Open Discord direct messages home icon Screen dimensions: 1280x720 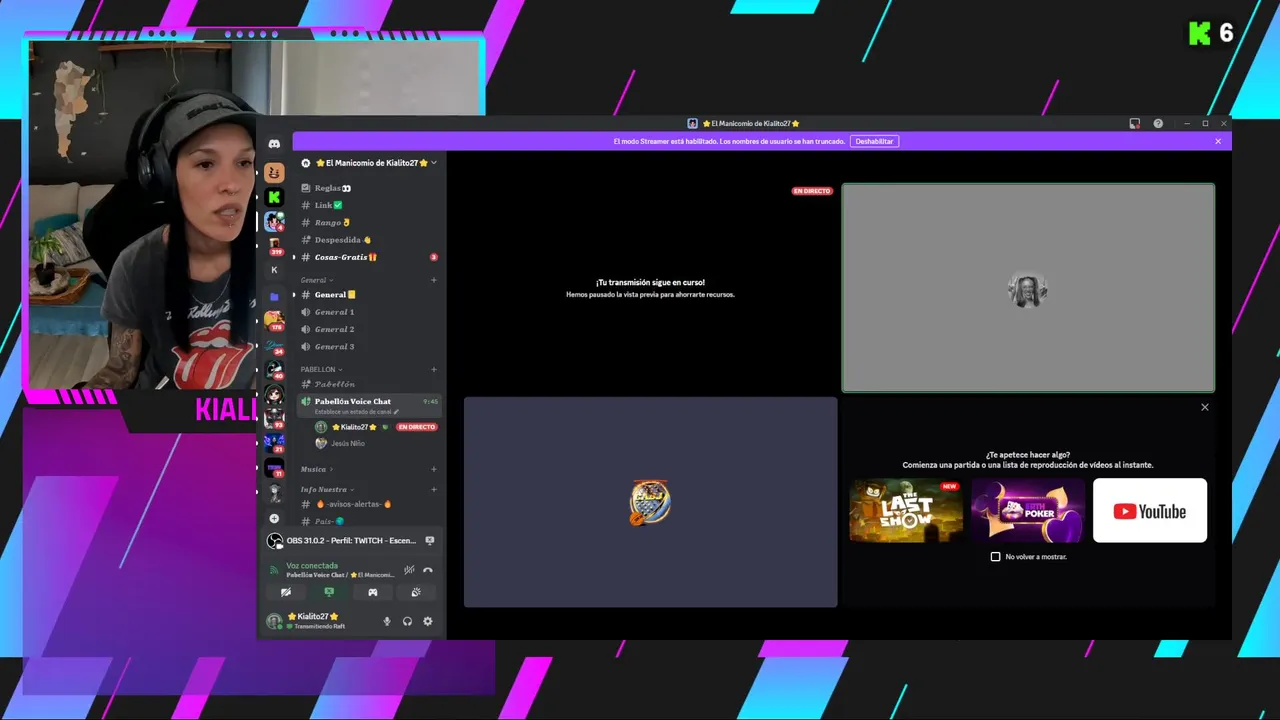coord(274,144)
